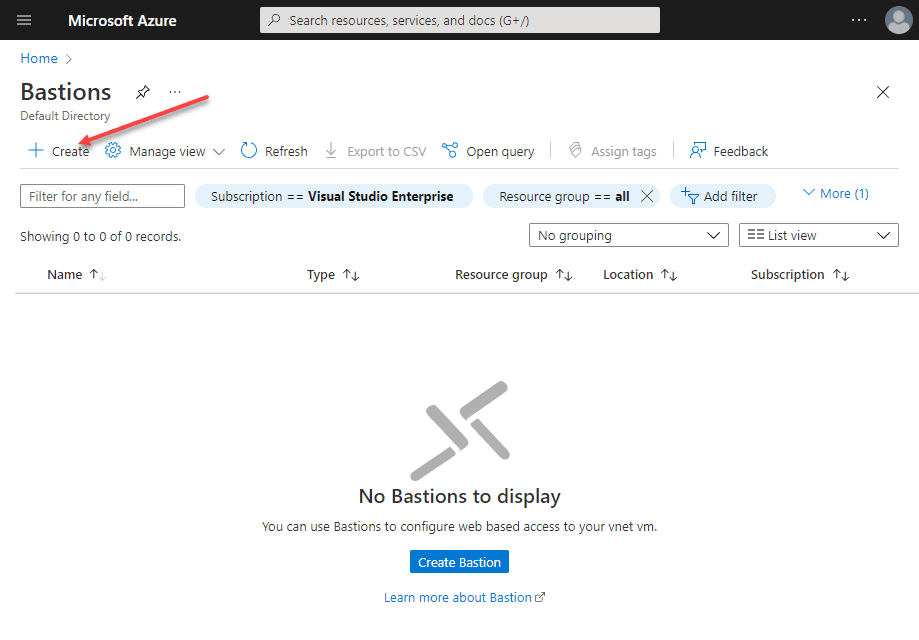This screenshot has width=919, height=640.
Task: Open the No grouping dropdown
Action: (x=628, y=236)
